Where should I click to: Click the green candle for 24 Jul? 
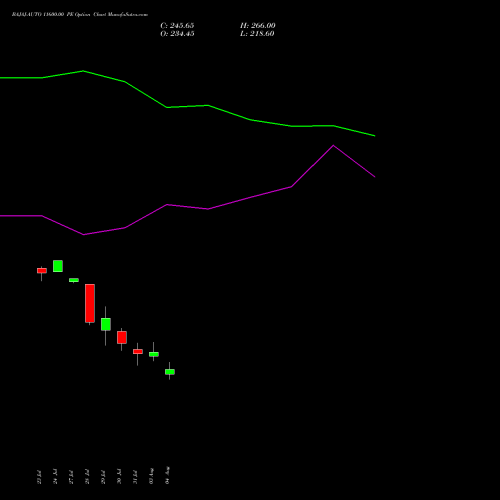pos(58,266)
